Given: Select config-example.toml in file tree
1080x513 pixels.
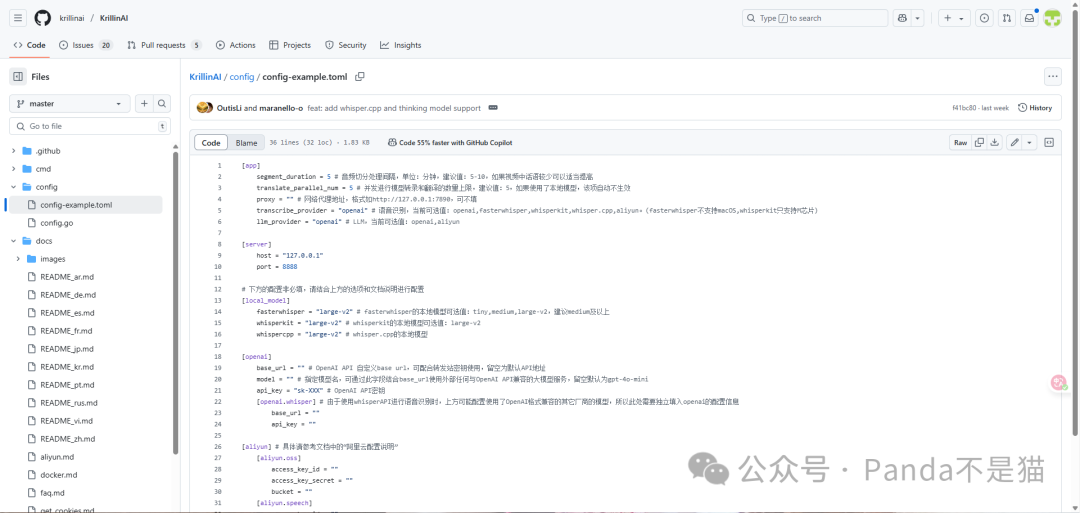Looking at the screenshot, I should [x=86, y=205].
